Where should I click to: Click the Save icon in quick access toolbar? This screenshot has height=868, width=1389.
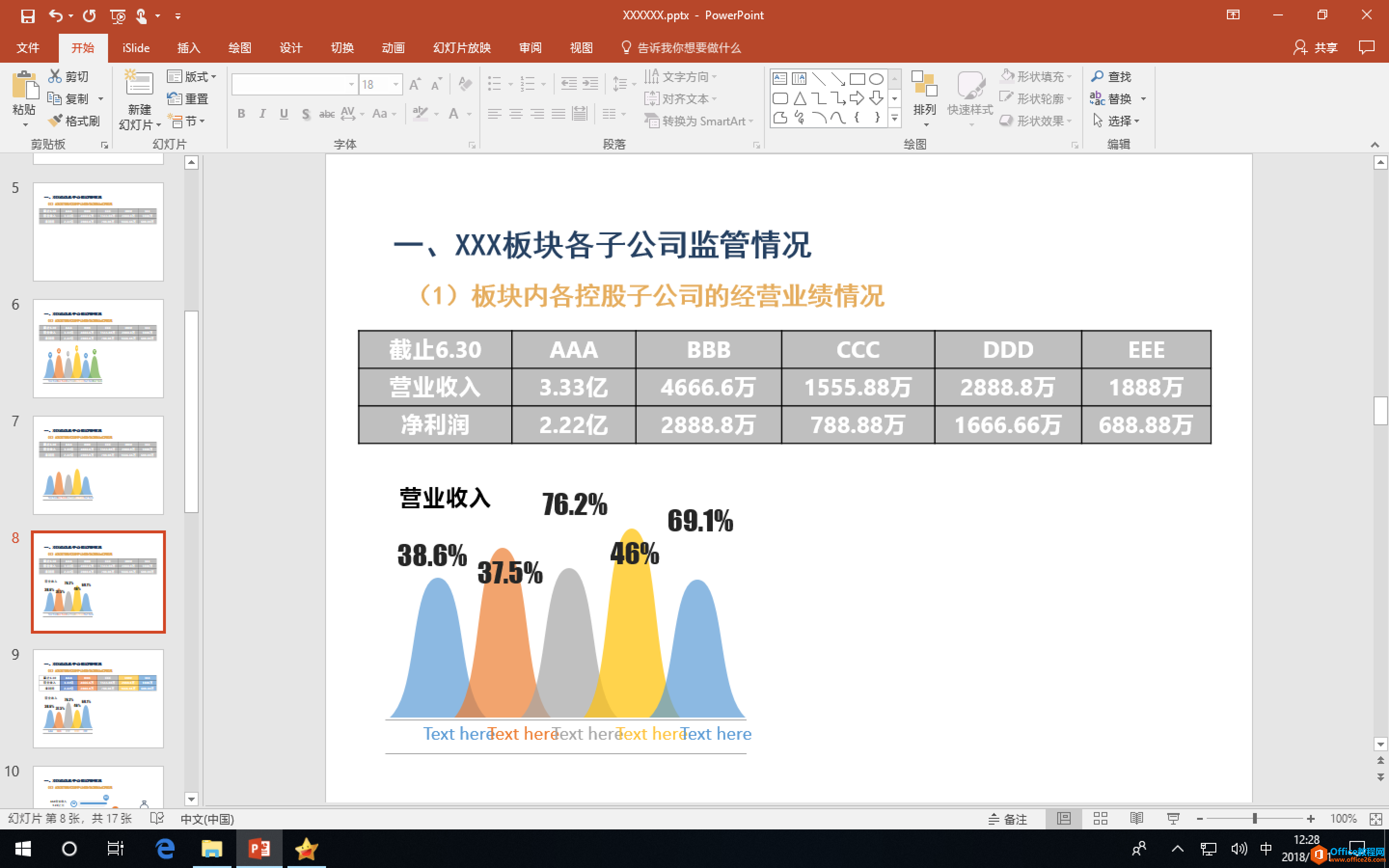27,15
